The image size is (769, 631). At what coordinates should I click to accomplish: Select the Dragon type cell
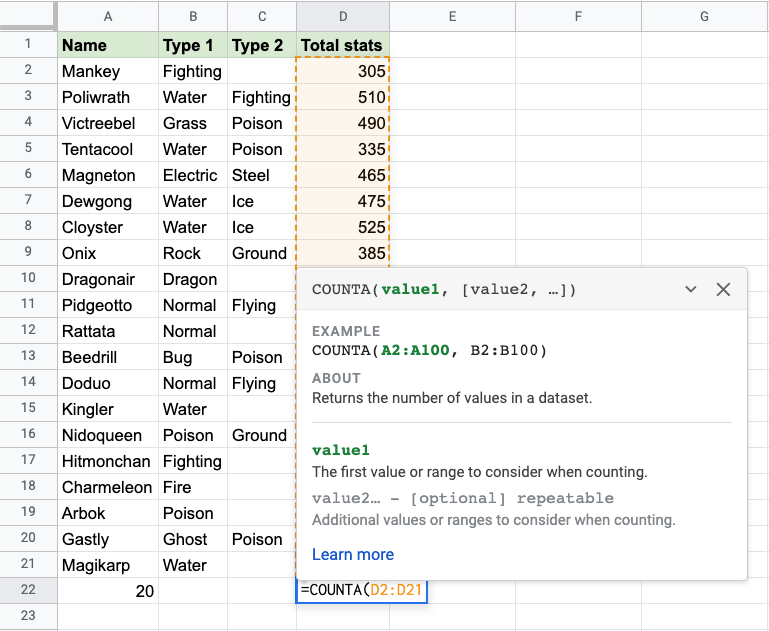[192, 279]
